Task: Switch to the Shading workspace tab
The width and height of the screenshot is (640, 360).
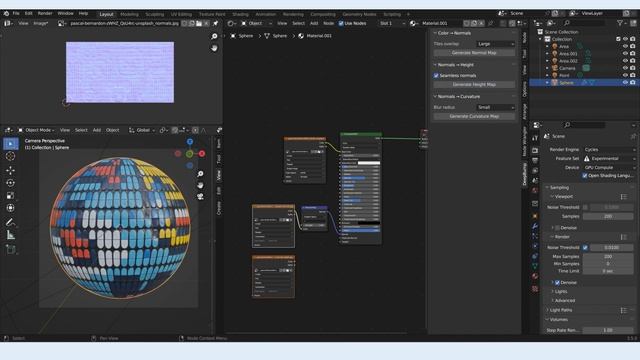Action: coord(240,14)
